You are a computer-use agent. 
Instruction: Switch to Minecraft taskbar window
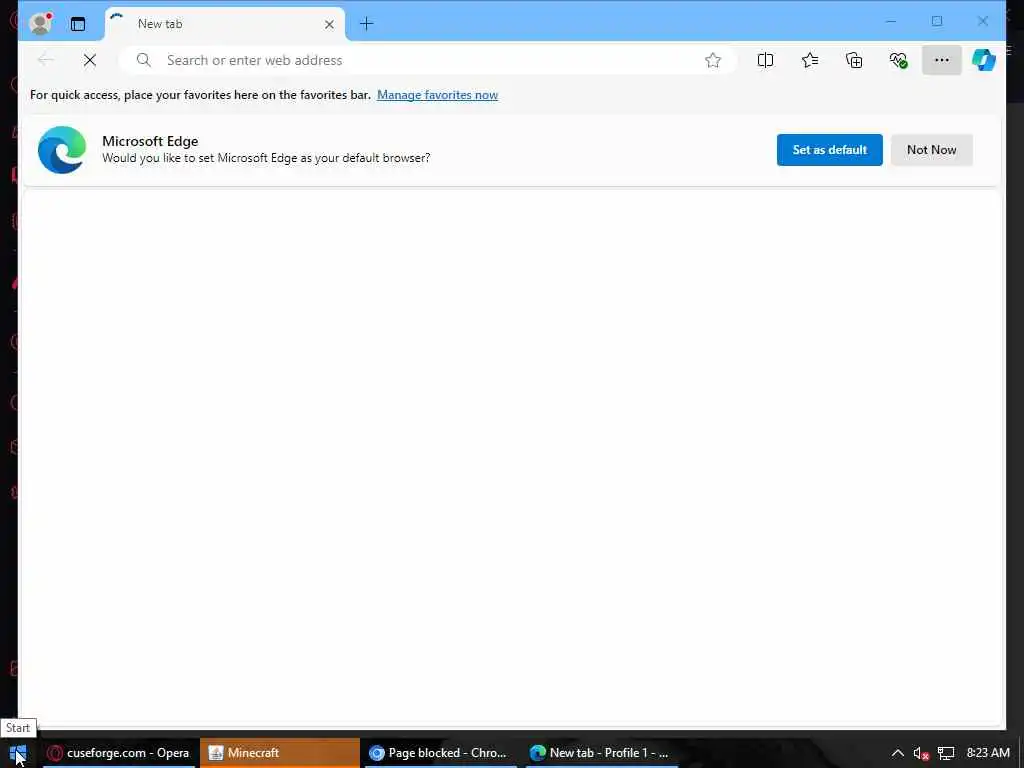click(280, 753)
